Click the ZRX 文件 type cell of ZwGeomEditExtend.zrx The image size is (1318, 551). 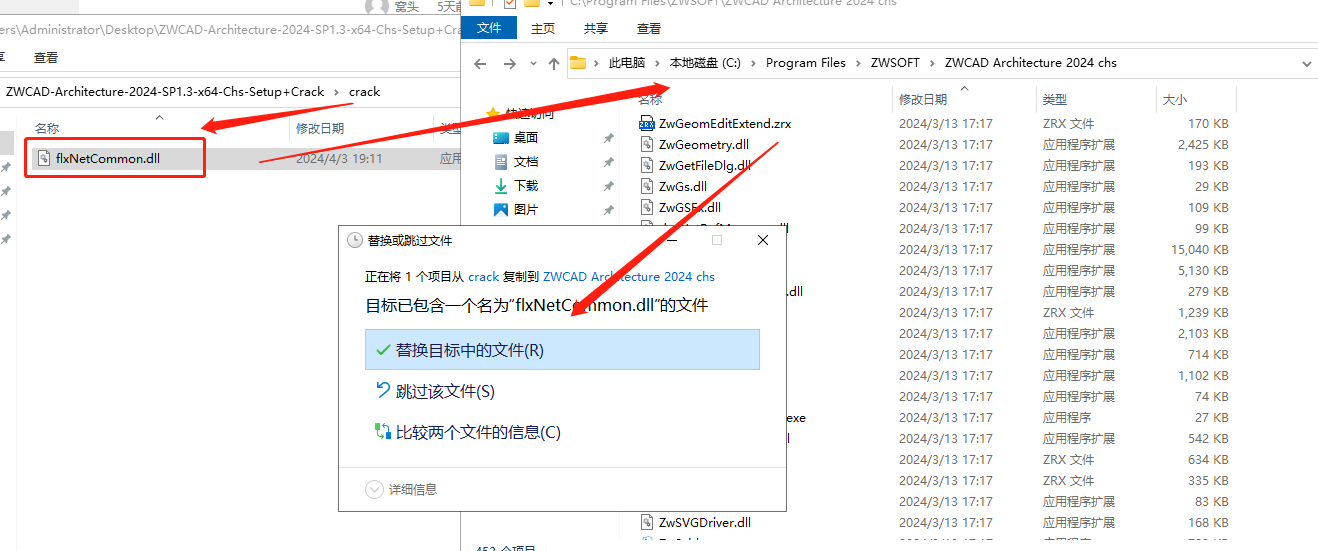[x=1069, y=124]
